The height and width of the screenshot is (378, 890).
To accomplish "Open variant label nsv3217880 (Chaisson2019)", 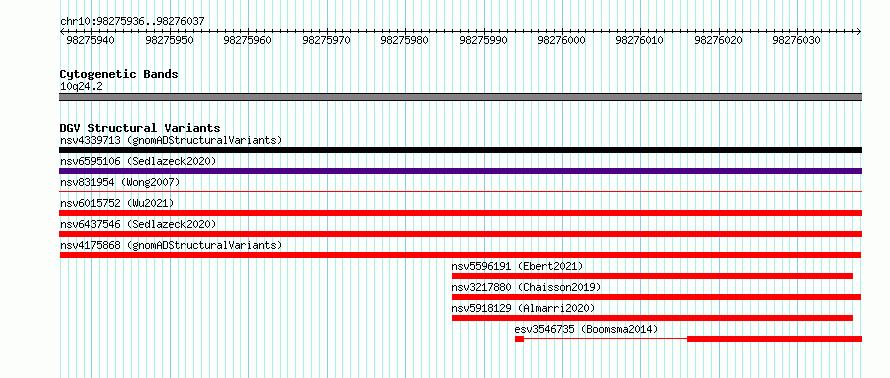I will click(526, 287).
